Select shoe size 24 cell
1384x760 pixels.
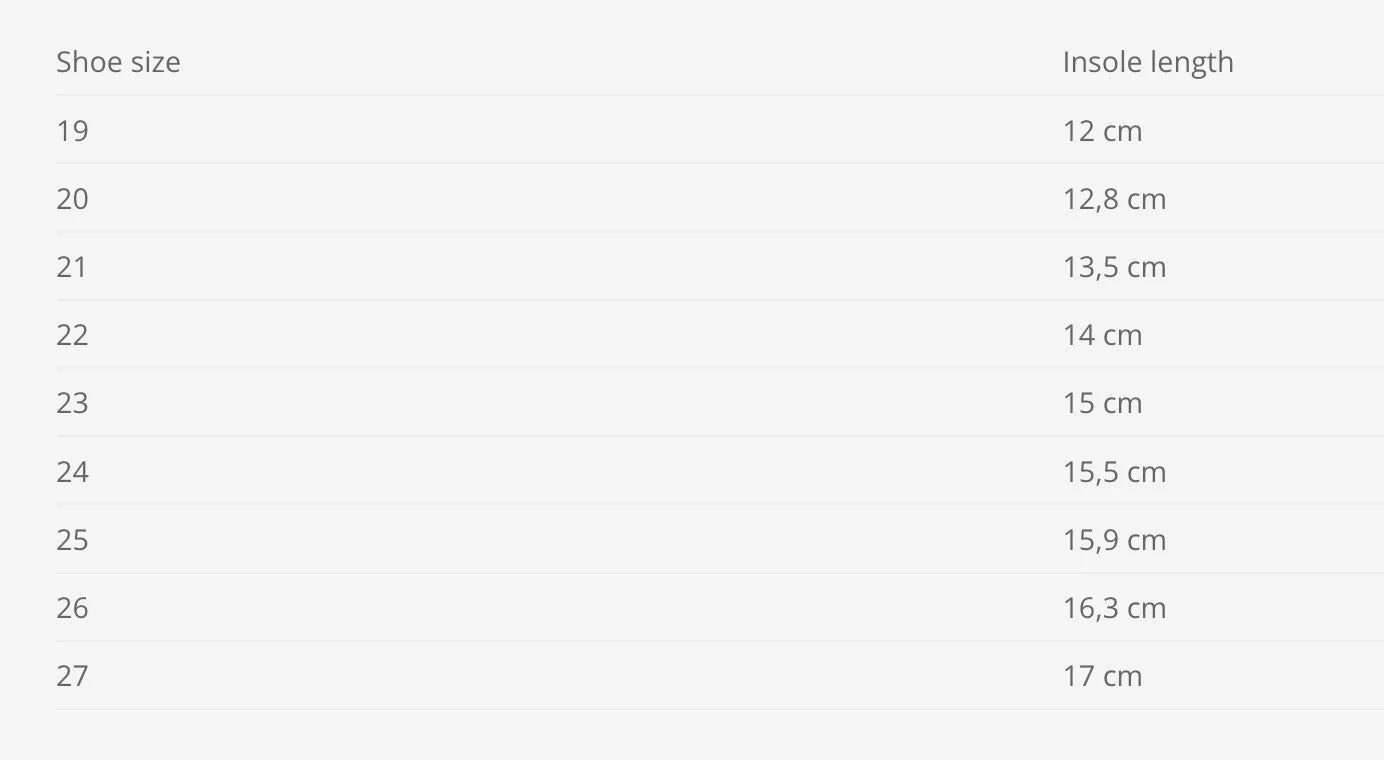tap(72, 471)
